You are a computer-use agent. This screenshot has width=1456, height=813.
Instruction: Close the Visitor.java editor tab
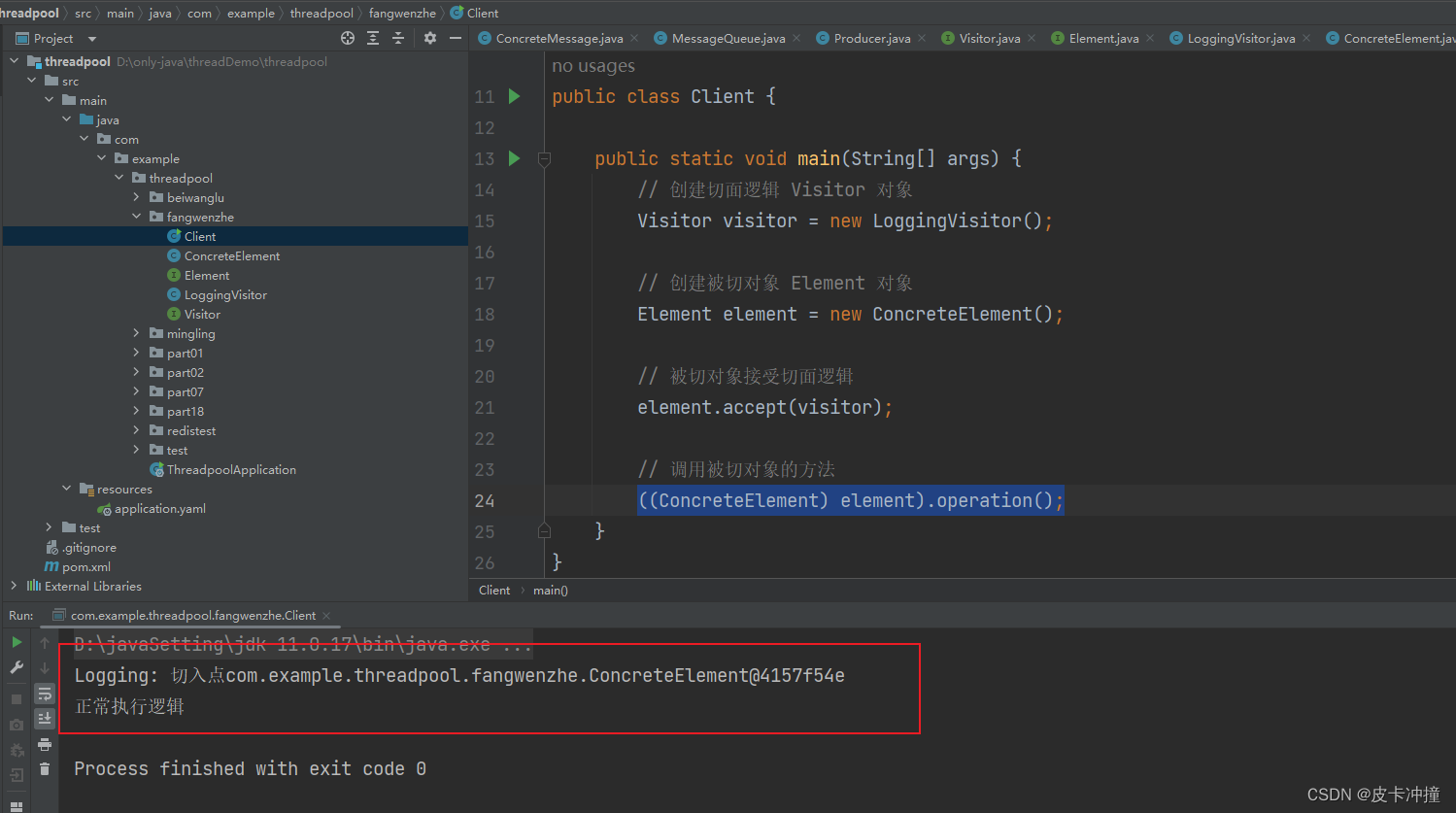(x=1032, y=38)
